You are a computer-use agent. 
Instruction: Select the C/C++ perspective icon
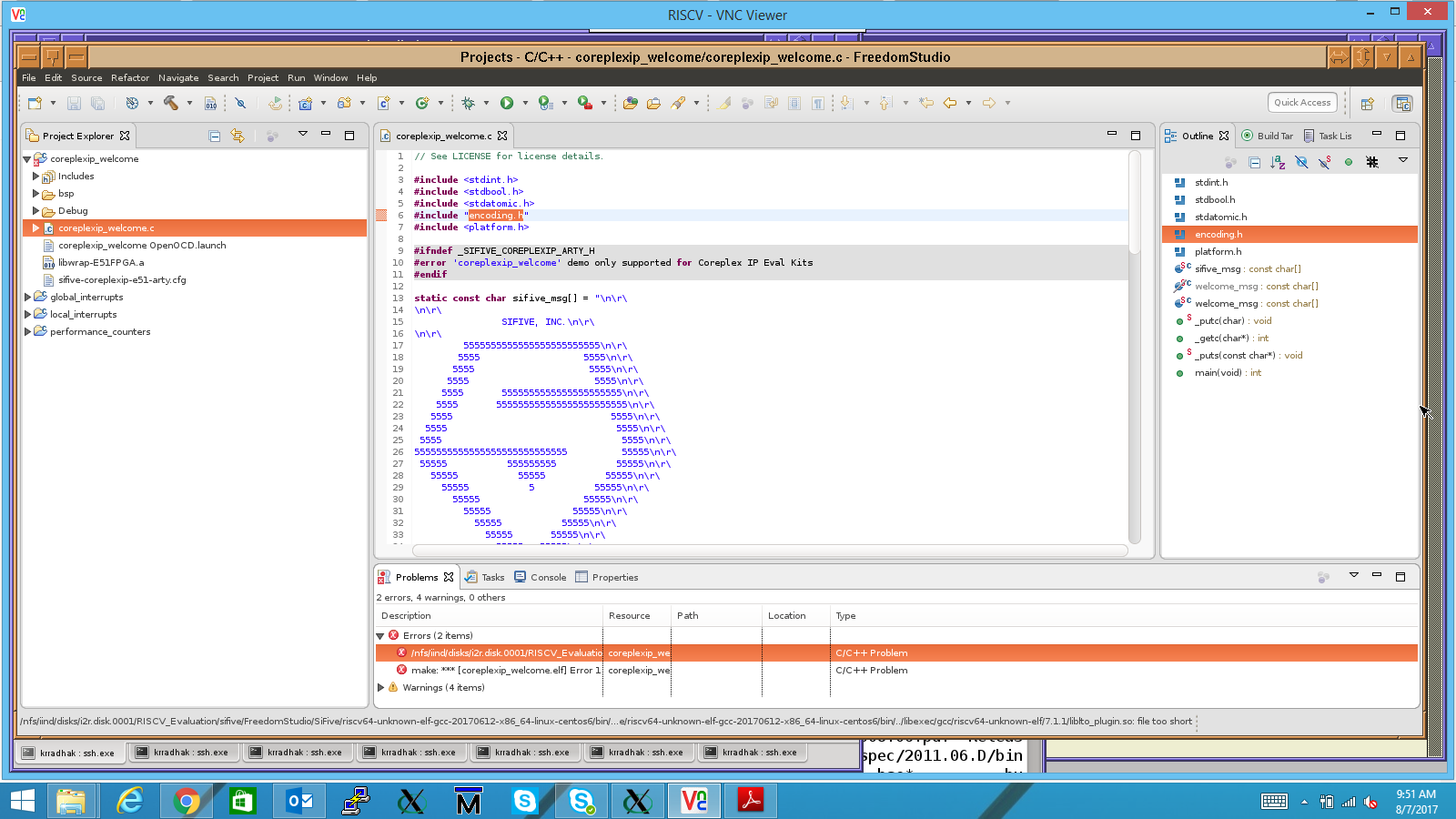point(1403,103)
